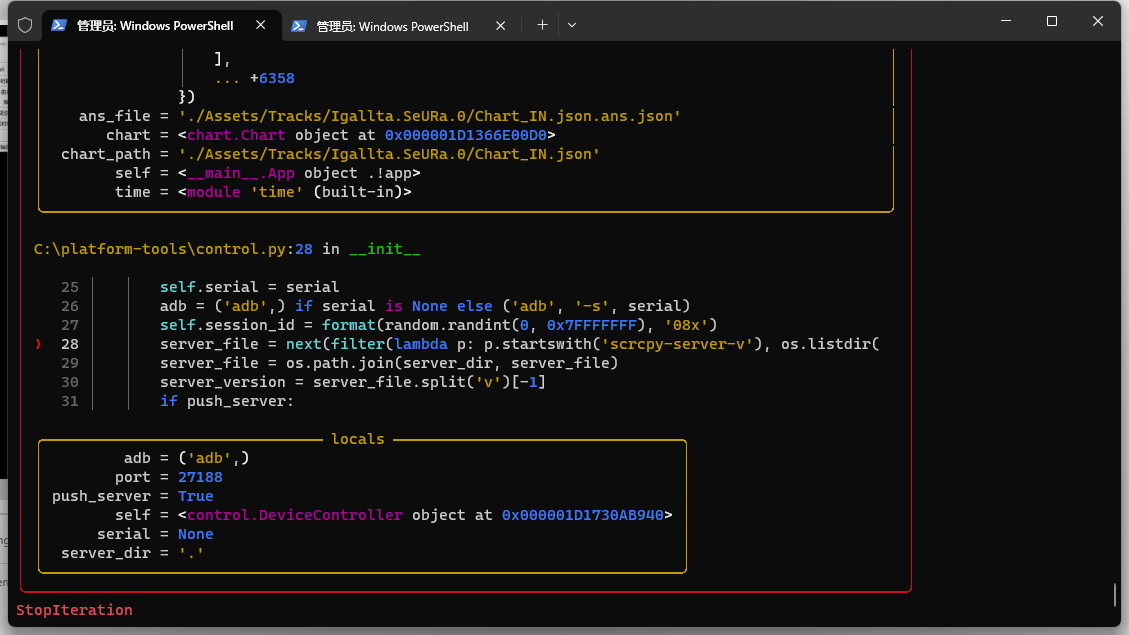Click PowerShell icon on second tab

299,26
